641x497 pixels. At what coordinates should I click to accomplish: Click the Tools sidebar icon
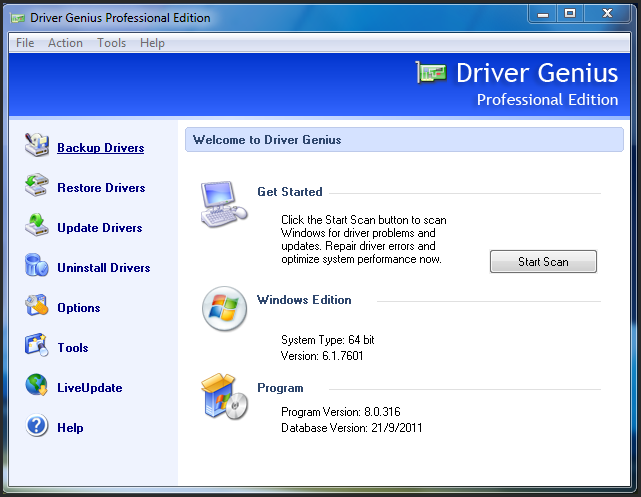click(36, 345)
